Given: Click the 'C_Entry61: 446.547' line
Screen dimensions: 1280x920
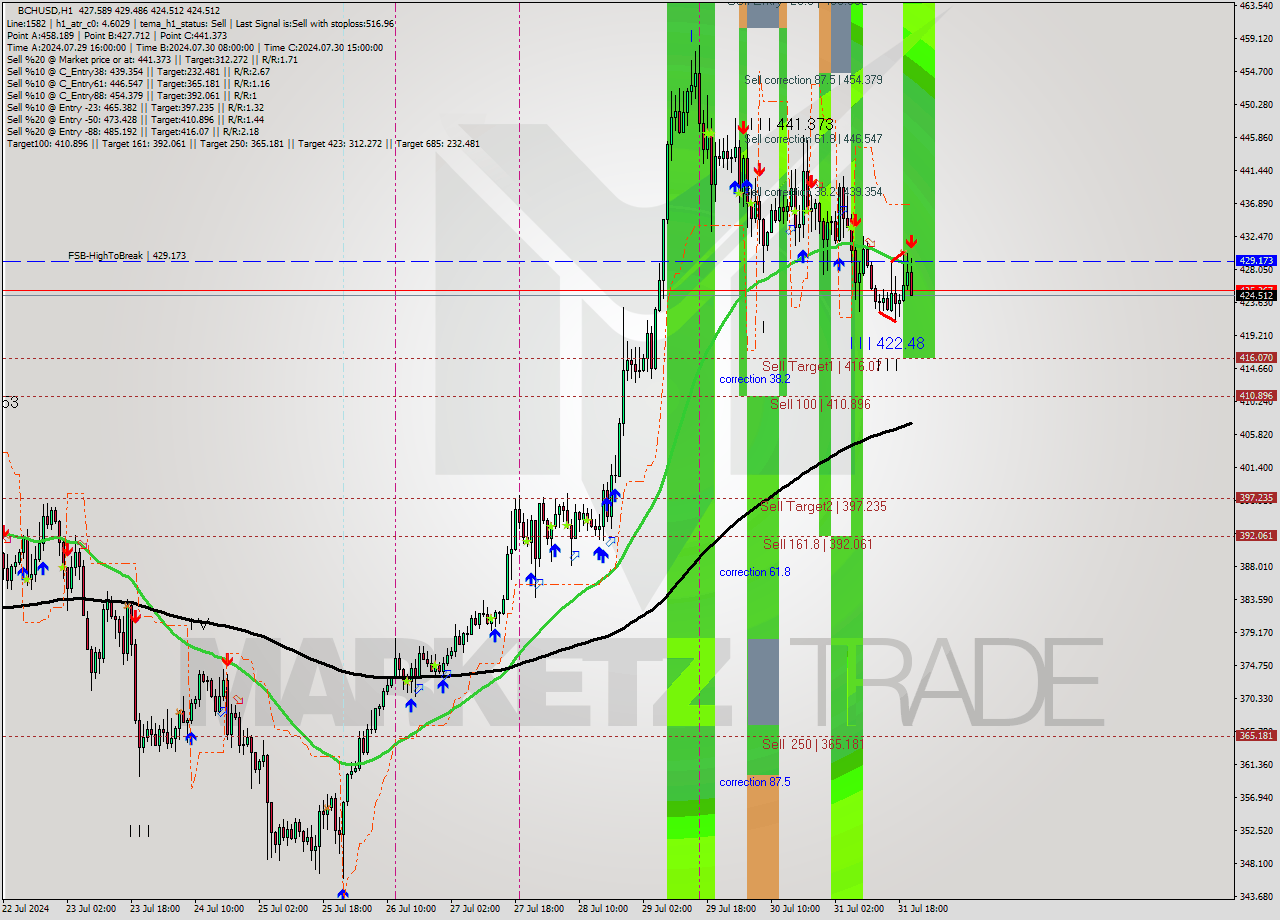Looking at the screenshot, I should (x=140, y=83).
